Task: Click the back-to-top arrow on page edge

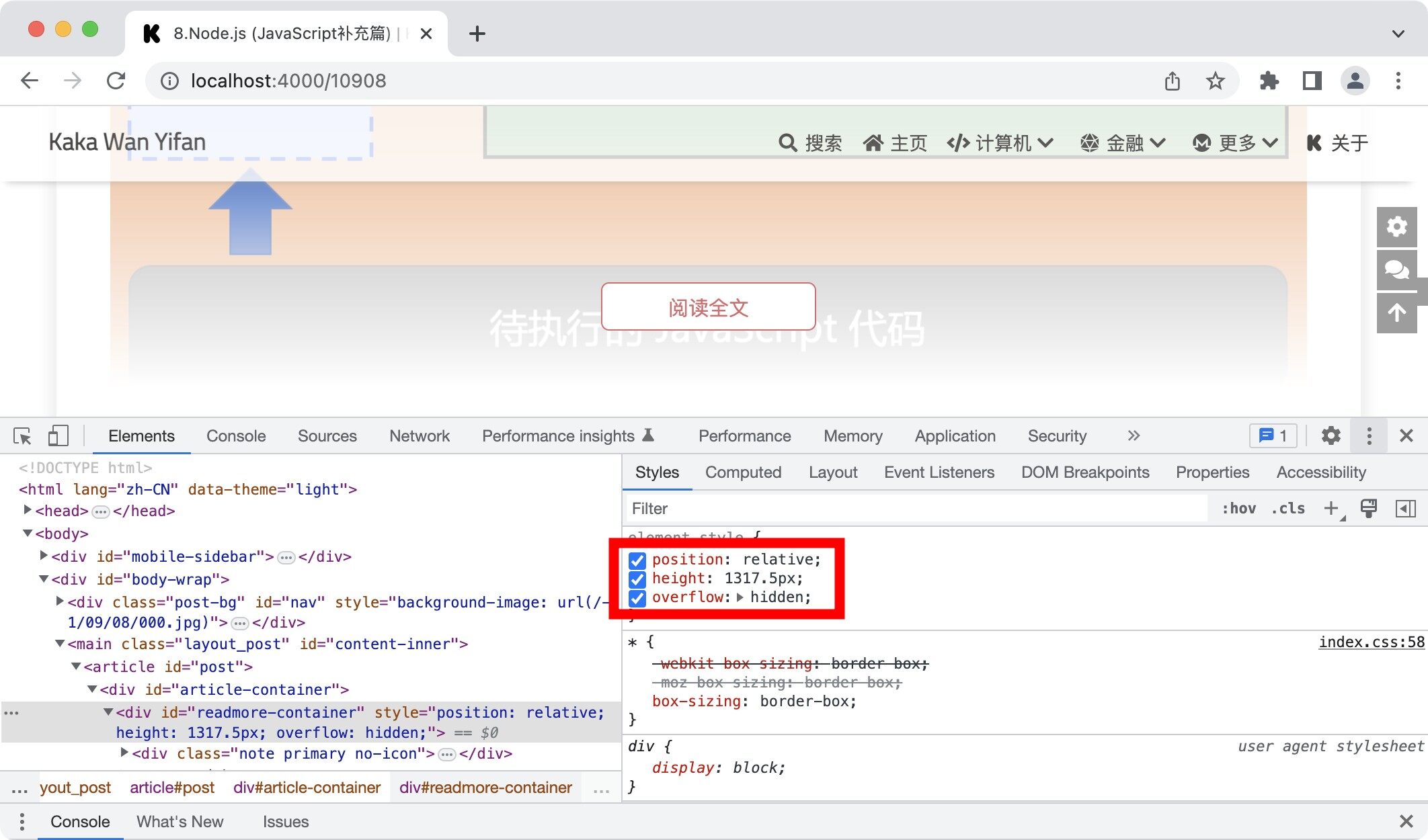Action: pyautogui.click(x=1398, y=311)
